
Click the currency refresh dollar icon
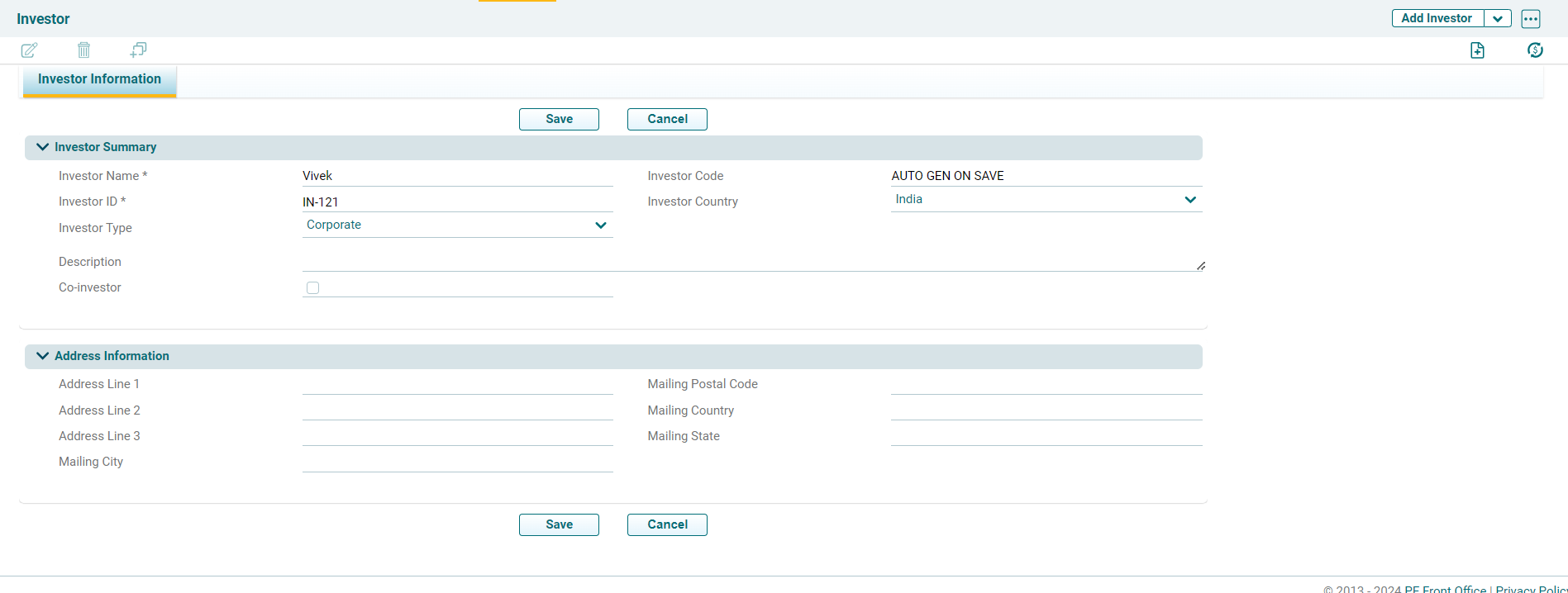pos(1535,50)
